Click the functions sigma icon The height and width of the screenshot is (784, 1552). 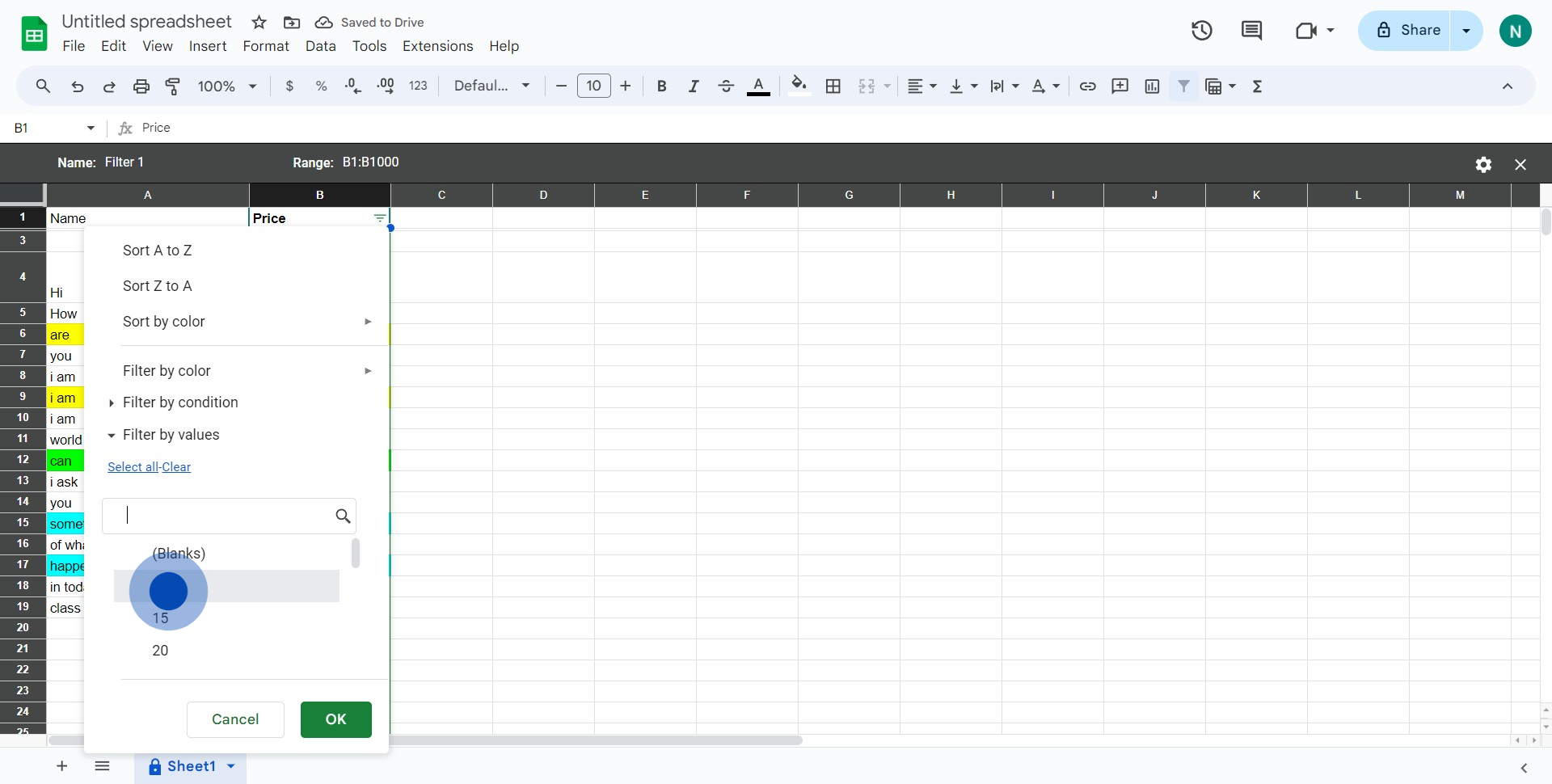1257,86
